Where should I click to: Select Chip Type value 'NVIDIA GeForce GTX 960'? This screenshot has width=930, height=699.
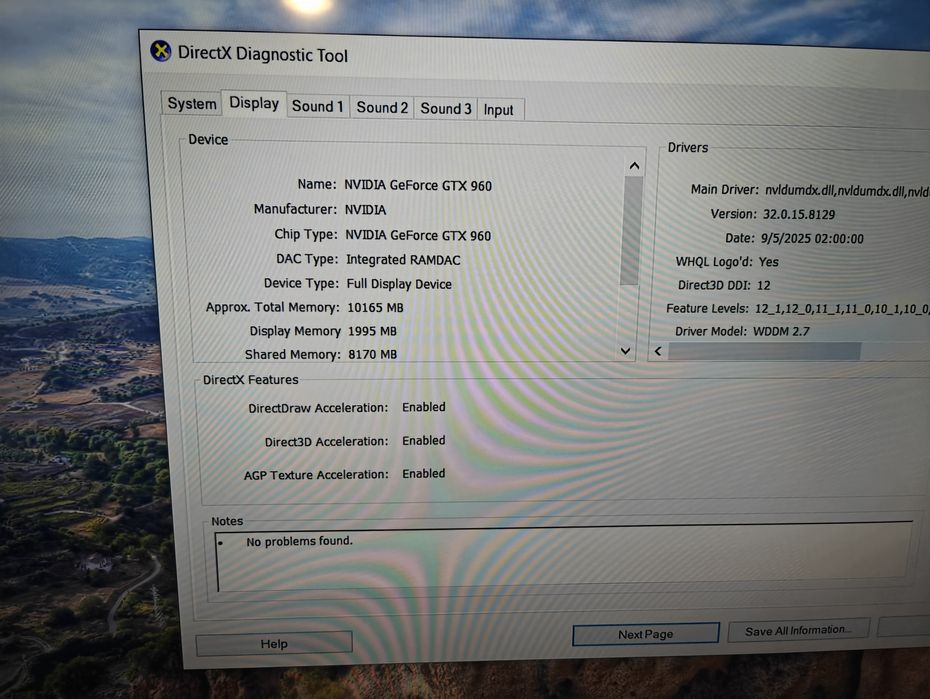pos(418,235)
